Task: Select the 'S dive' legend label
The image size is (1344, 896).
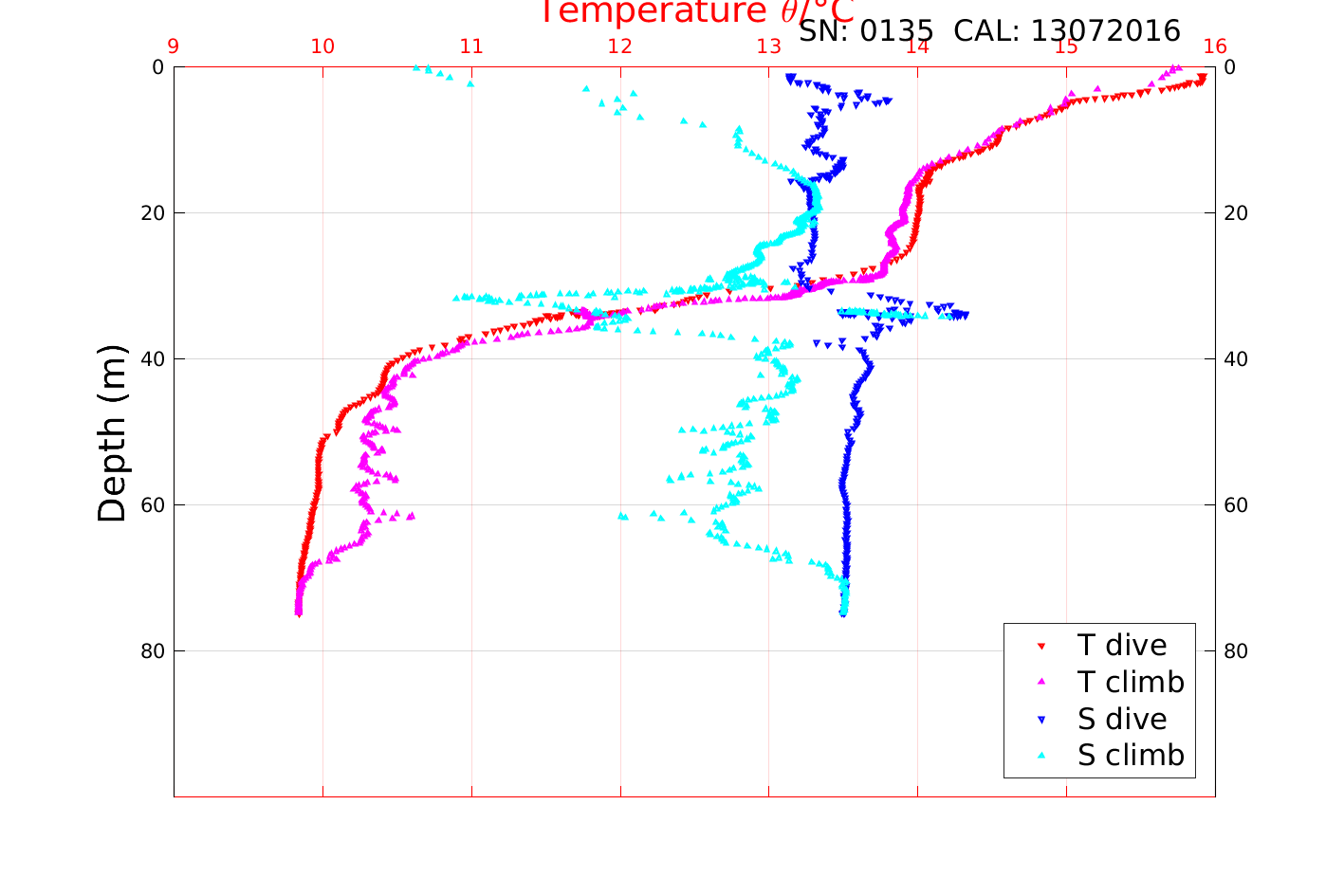Action: pos(1122,719)
